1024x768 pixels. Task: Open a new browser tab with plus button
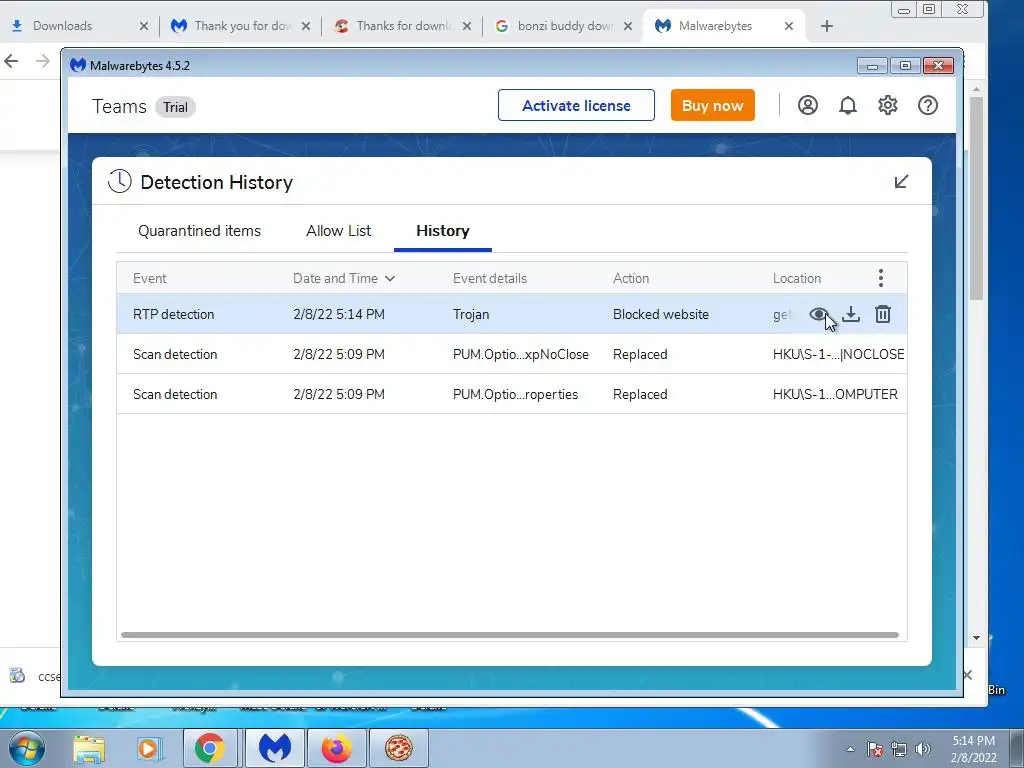coord(827,26)
